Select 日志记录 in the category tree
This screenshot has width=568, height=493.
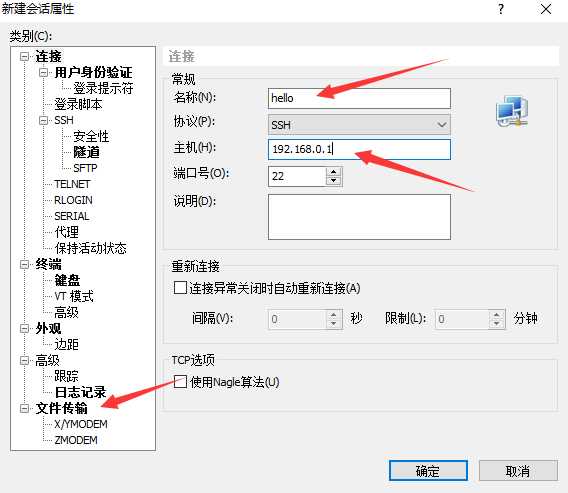click(x=80, y=392)
